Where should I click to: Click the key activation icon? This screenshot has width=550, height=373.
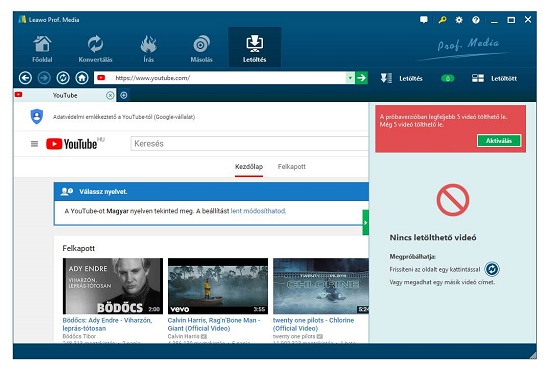(442, 20)
